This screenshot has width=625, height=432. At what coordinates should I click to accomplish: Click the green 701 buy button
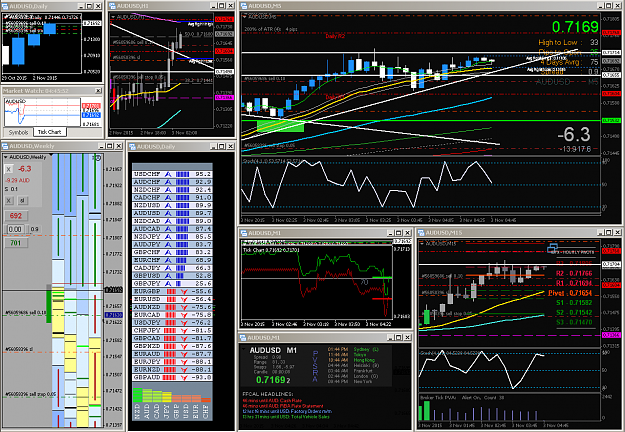coord(16,243)
